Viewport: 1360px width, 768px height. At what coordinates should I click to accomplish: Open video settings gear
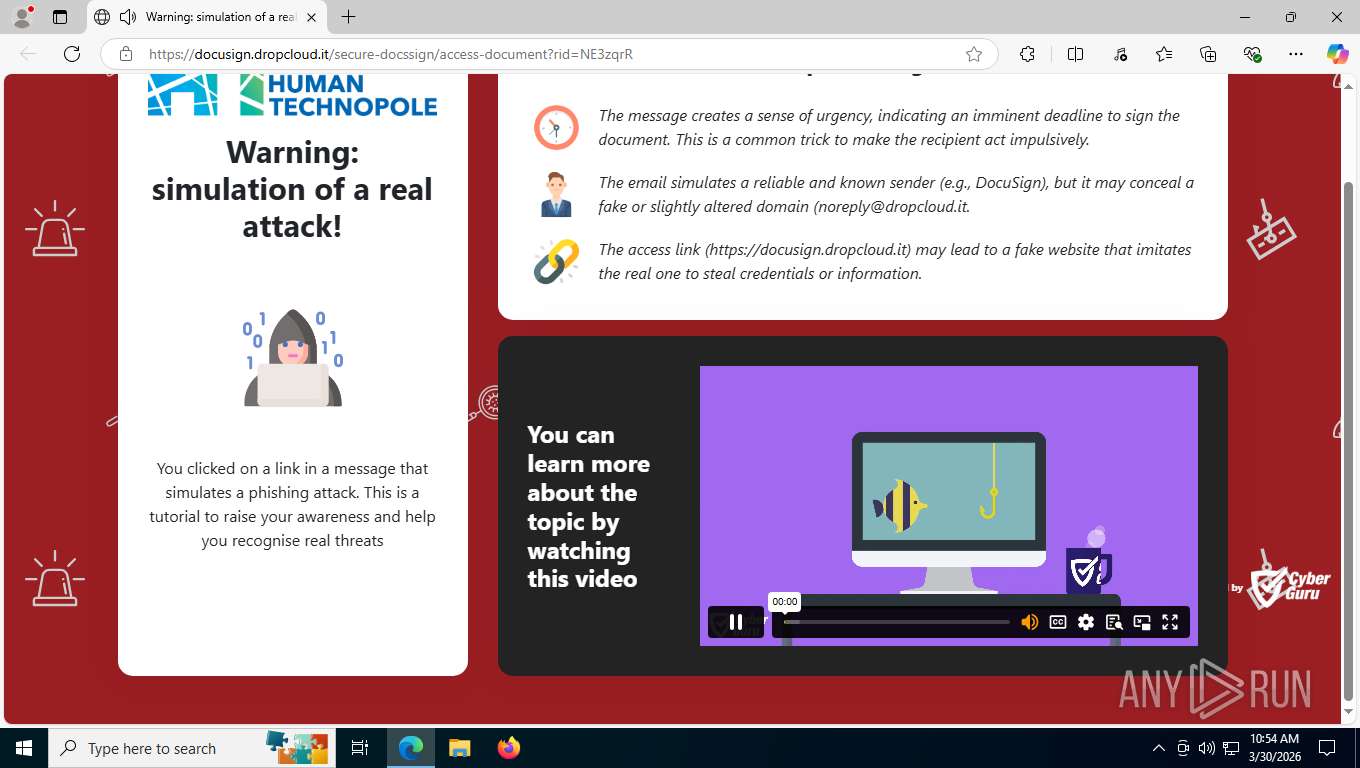(1086, 622)
